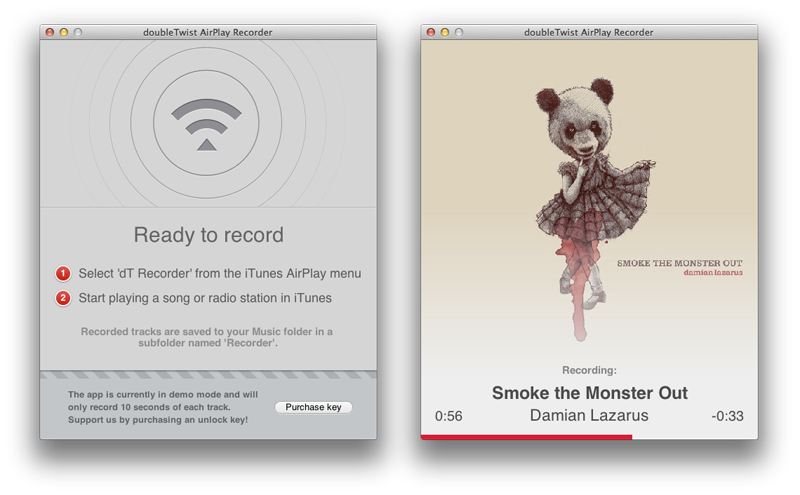Screen dimensions: 800x495
Task: Click the 'Recording:' label
Action: click(x=589, y=370)
